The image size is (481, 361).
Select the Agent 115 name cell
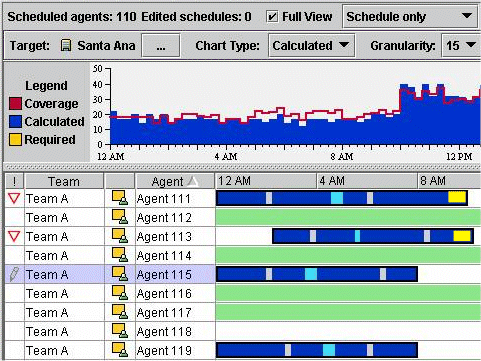[x=175, y=275]
